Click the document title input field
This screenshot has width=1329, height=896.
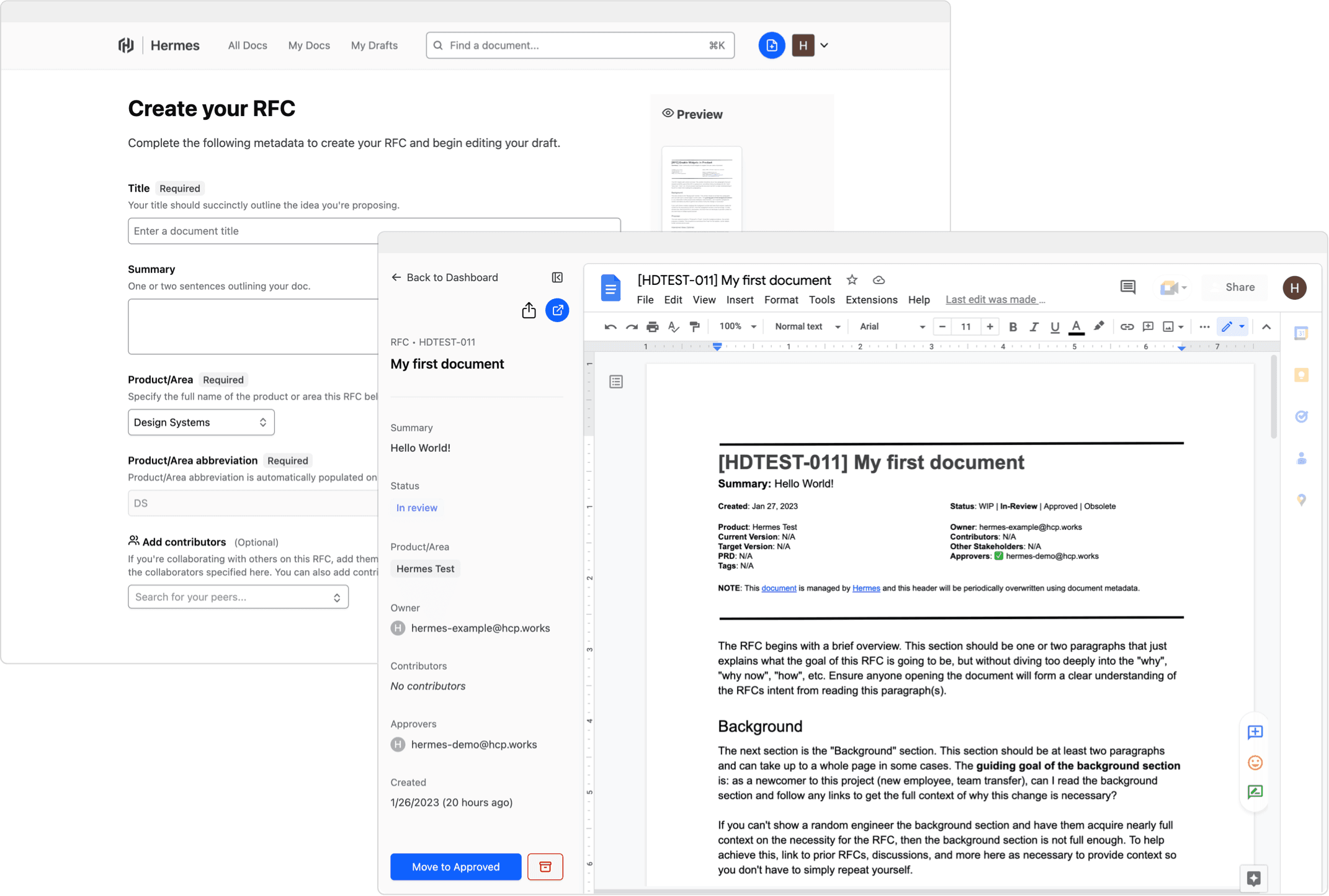(x=374, y=230)
